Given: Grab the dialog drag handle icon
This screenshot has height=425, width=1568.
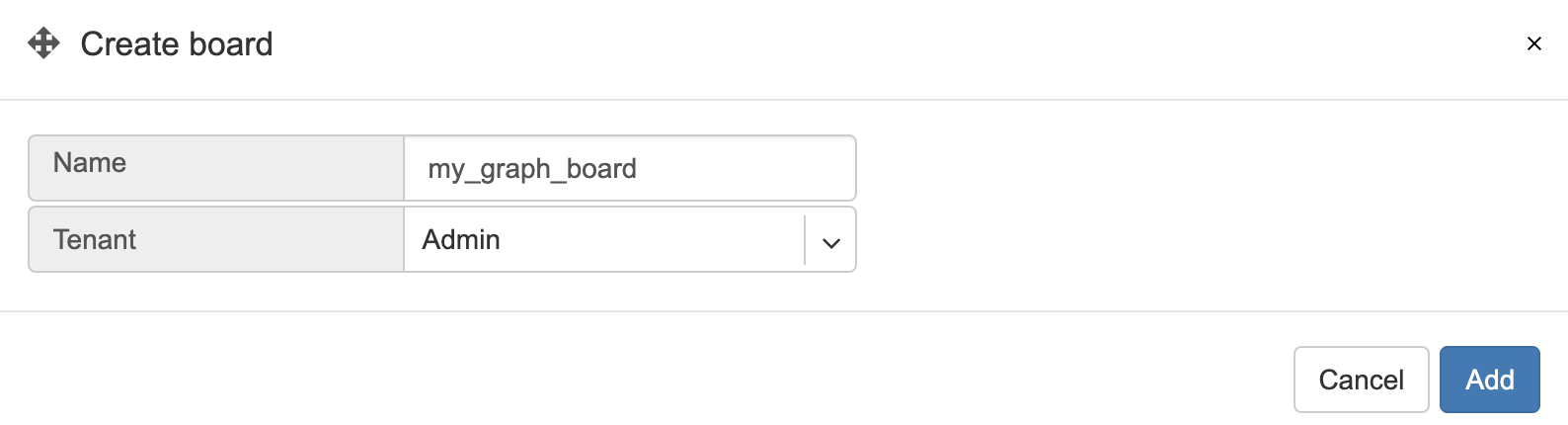Looking at the screenshot, I should 43,43.
